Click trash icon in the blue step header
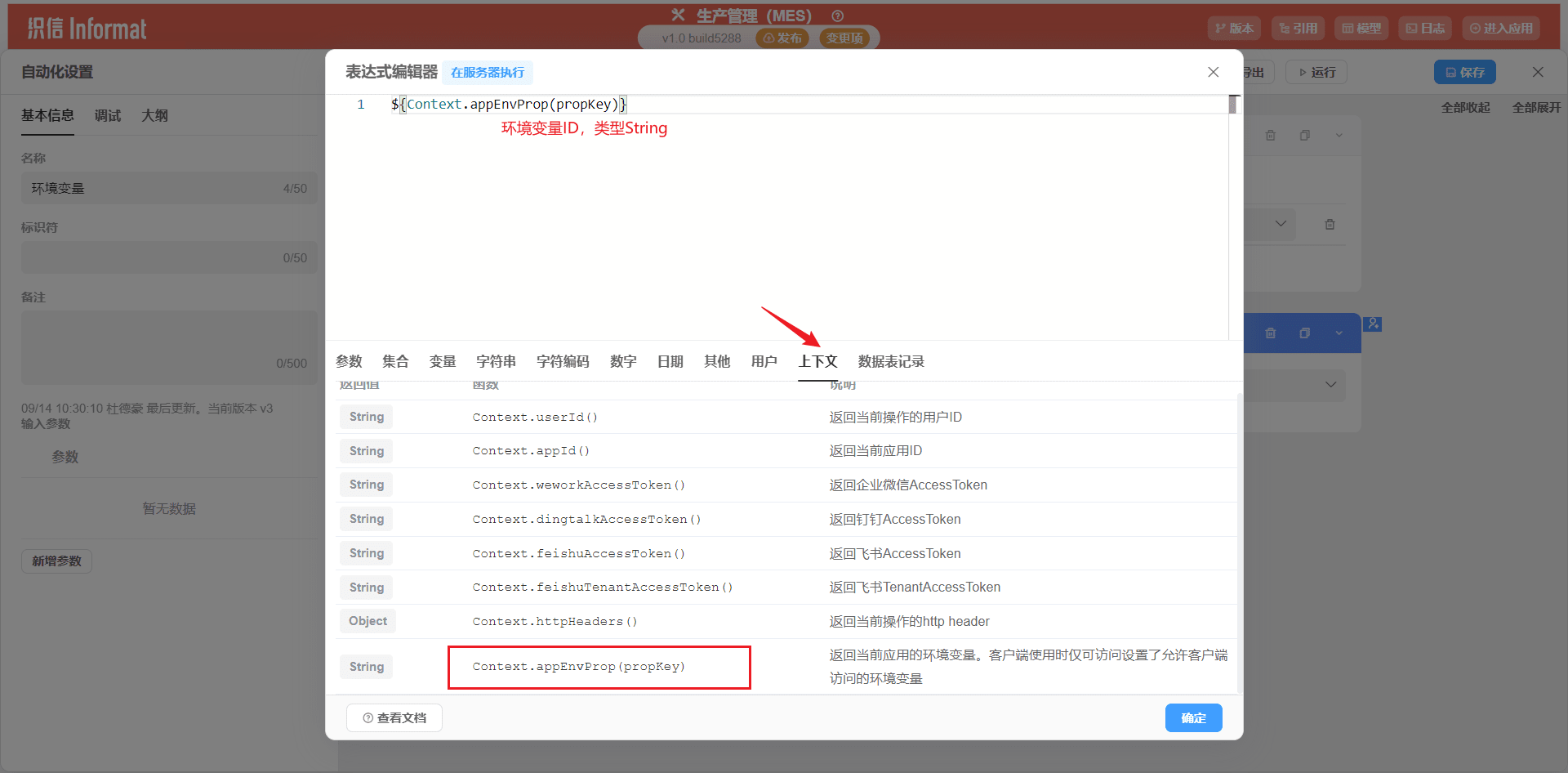This screenshot has height=773, width=1568. pyautogui.click(x=1270, y=333)
